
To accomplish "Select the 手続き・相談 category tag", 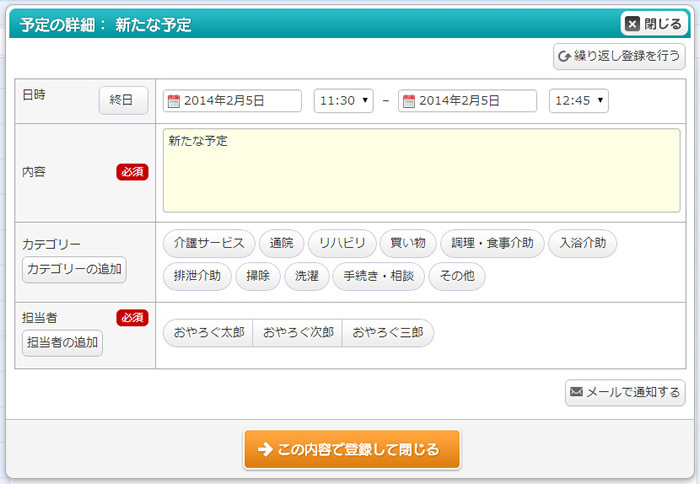I will 378,276.
